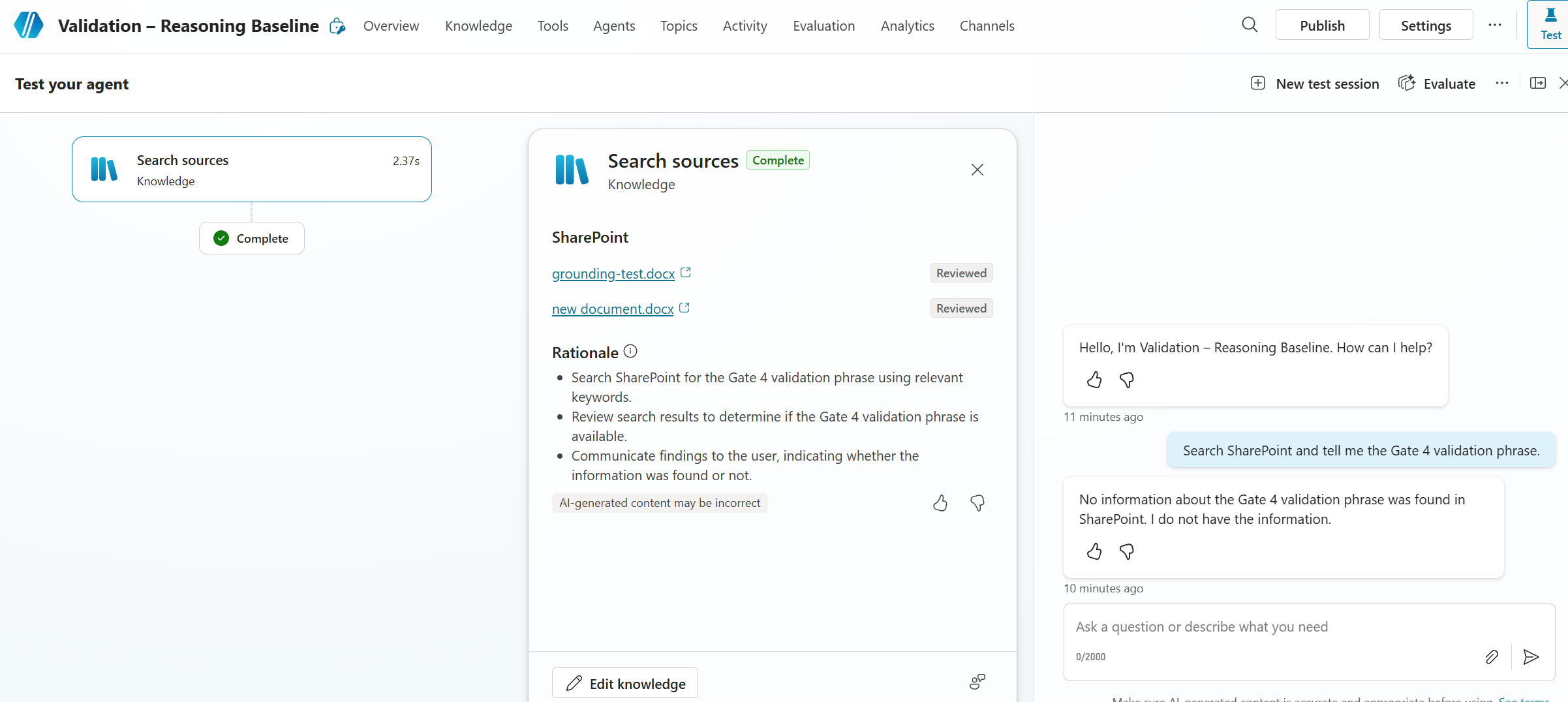Dislike the 'No information' response
1568x702 pixels.
click(1127, 551)
